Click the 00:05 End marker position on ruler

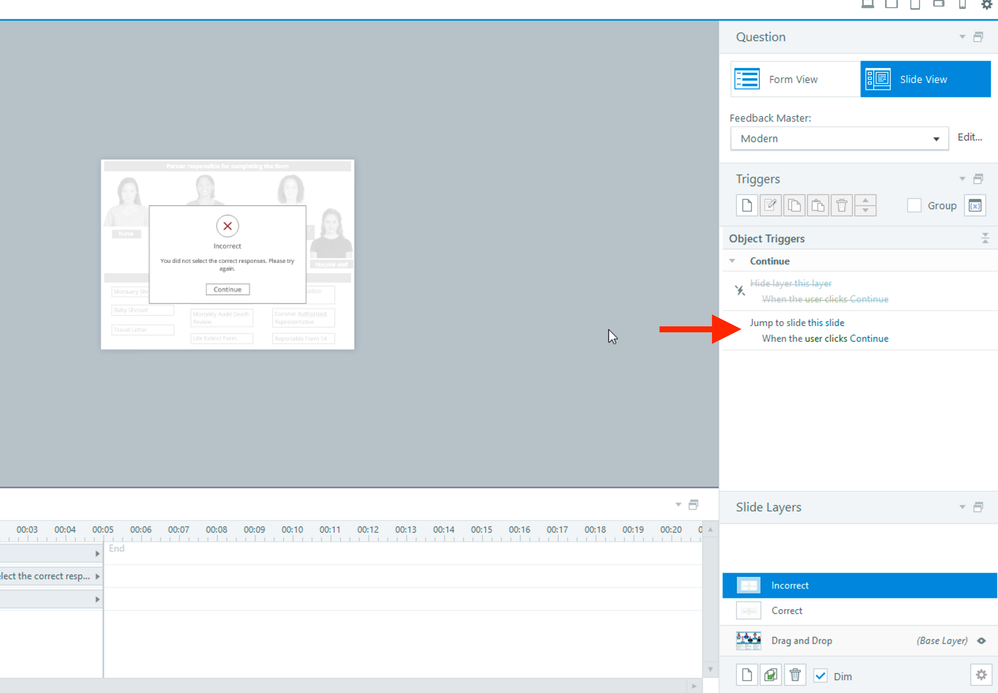(x=103, y=529)
